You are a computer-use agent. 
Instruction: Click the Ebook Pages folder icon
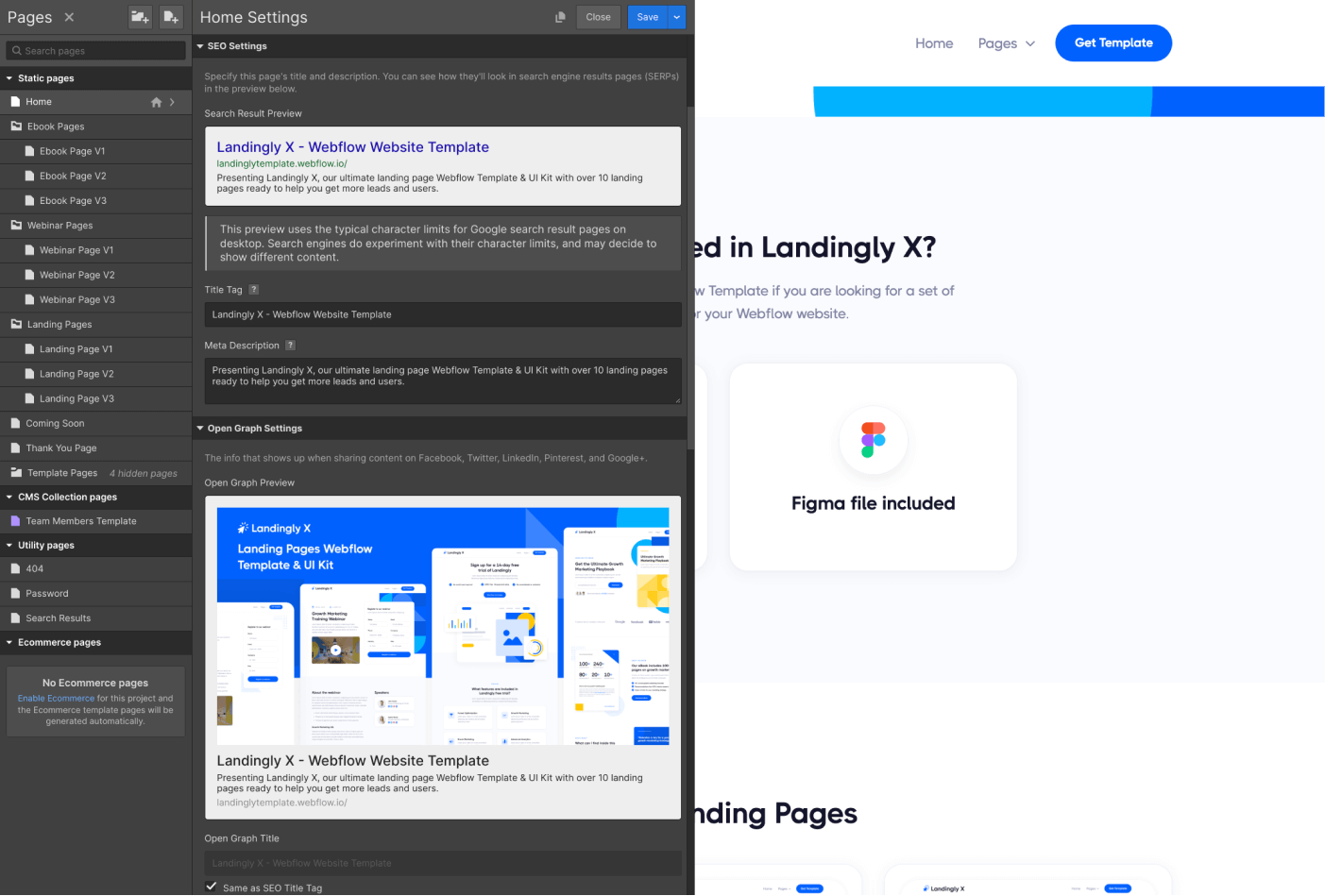(x=16, y=127)
